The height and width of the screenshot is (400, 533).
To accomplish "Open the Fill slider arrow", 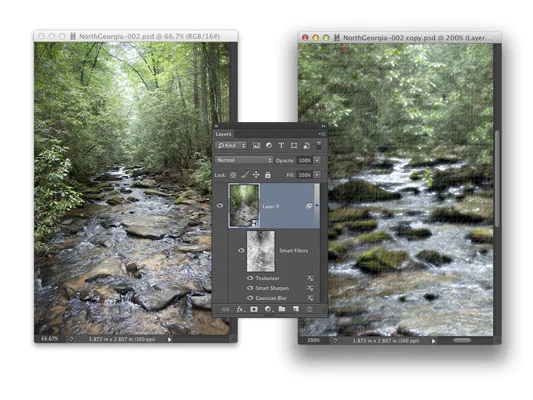I will click(x=317, y=175).
